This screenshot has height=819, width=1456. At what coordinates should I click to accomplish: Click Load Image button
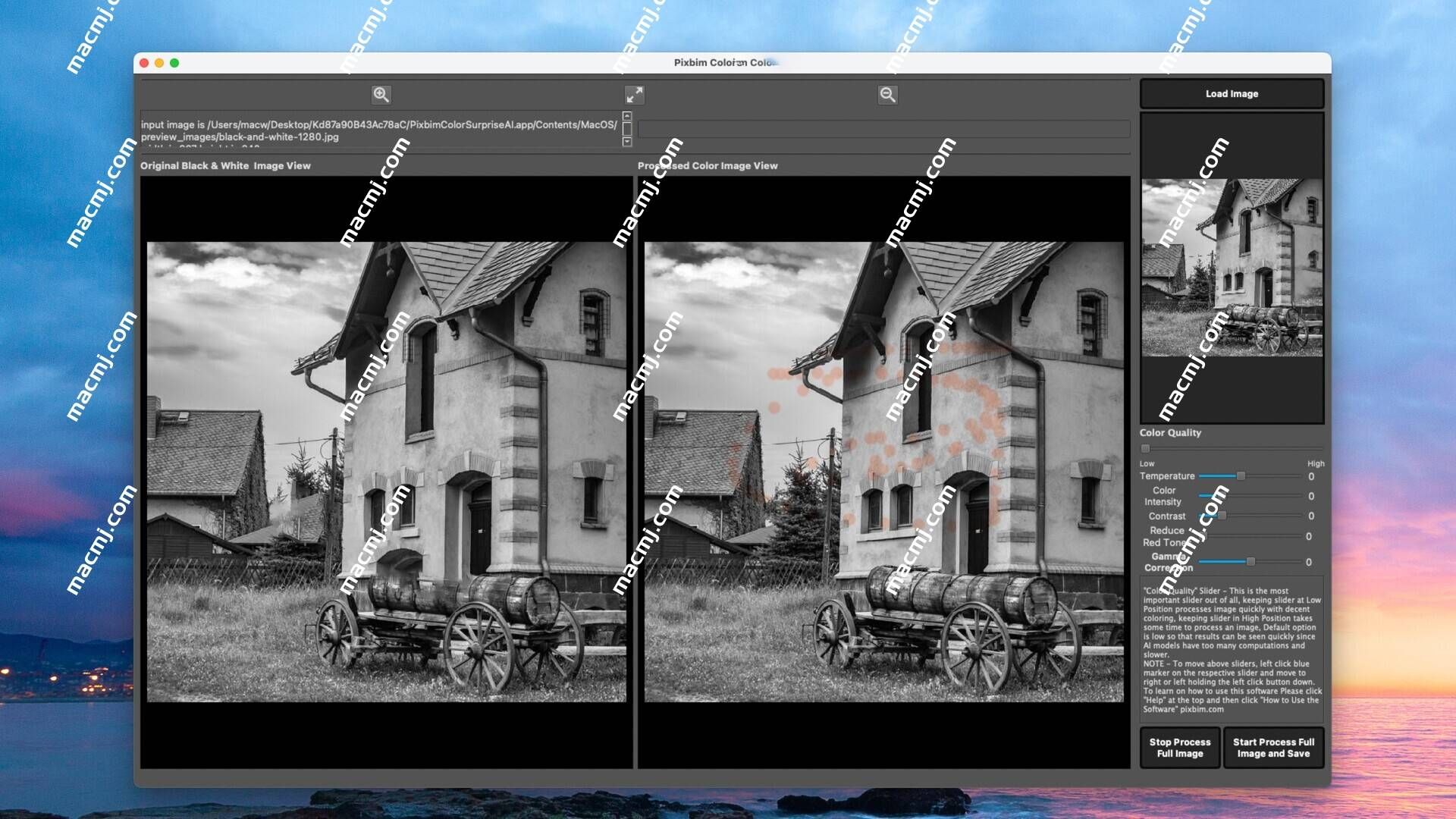coord(1231,93)
